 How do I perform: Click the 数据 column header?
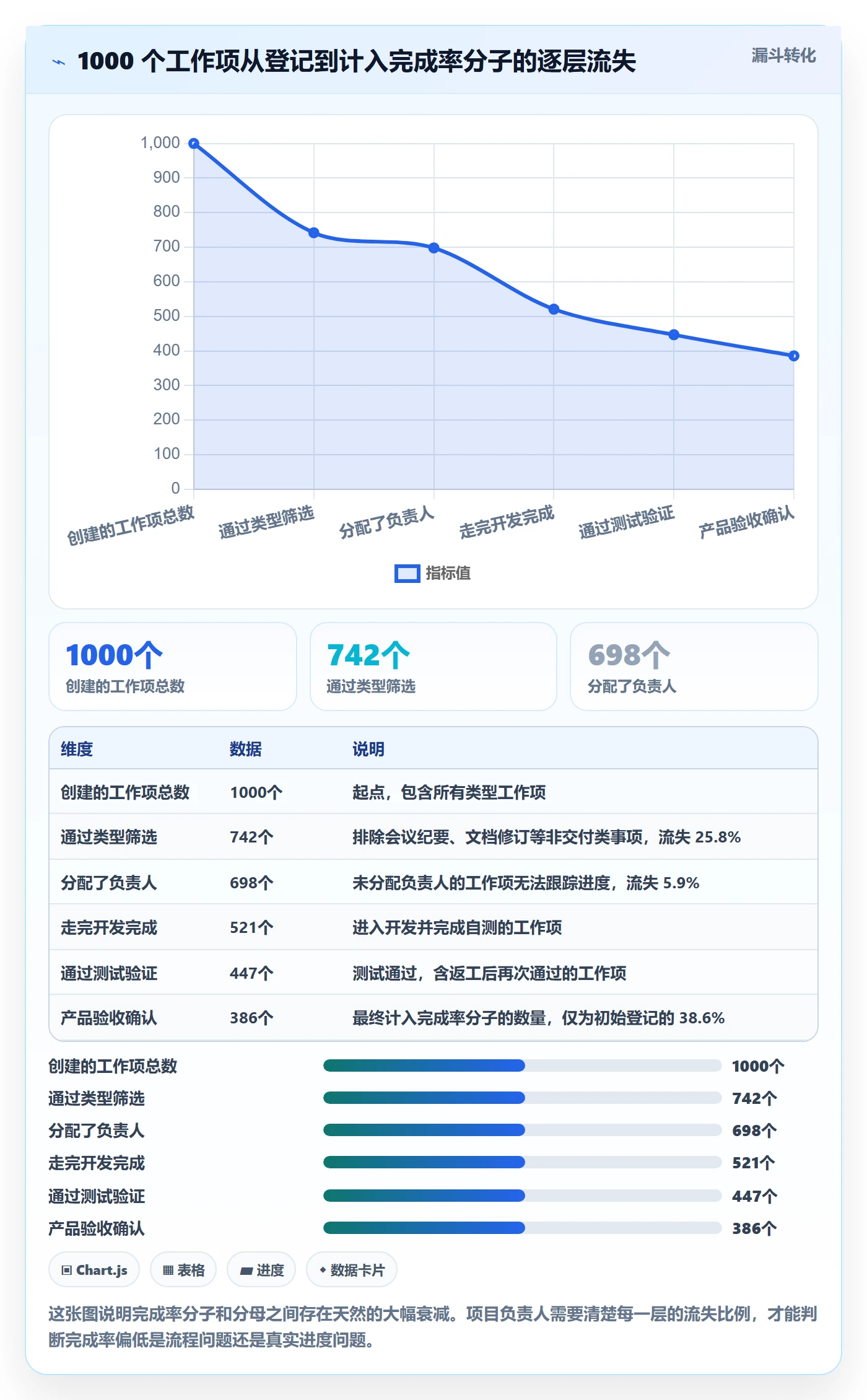pos(246,749)
